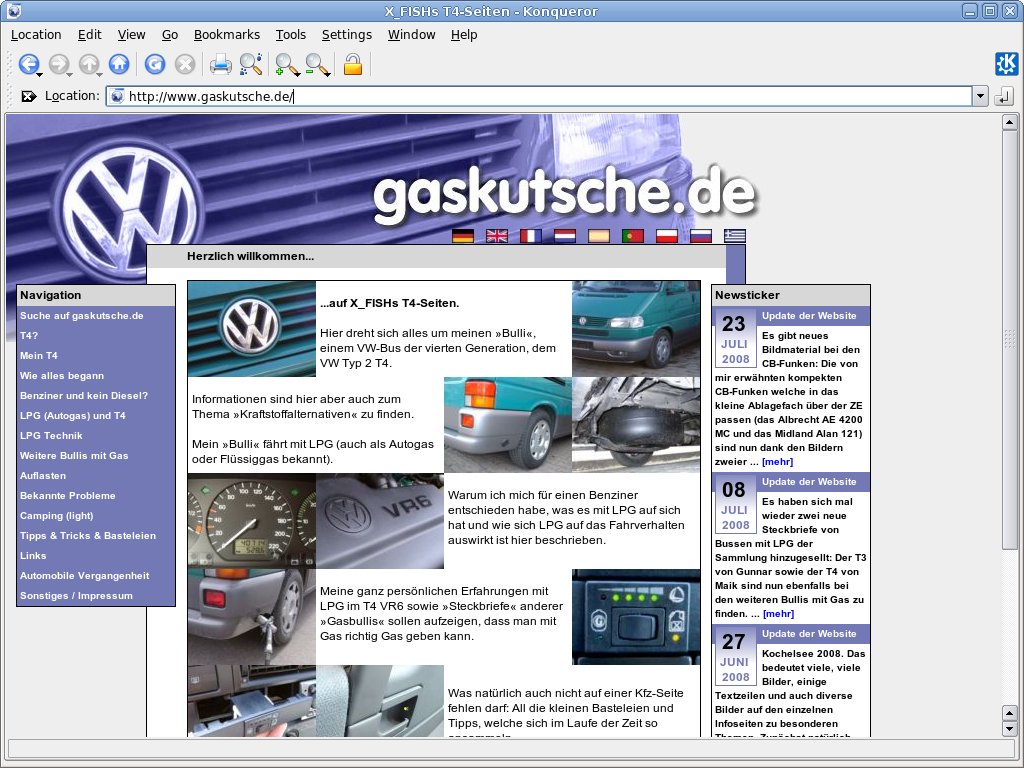This screenshot has width=1024, height=768.
Task: Visit the 'LPG Technik' page
Action: coord(51,436)
